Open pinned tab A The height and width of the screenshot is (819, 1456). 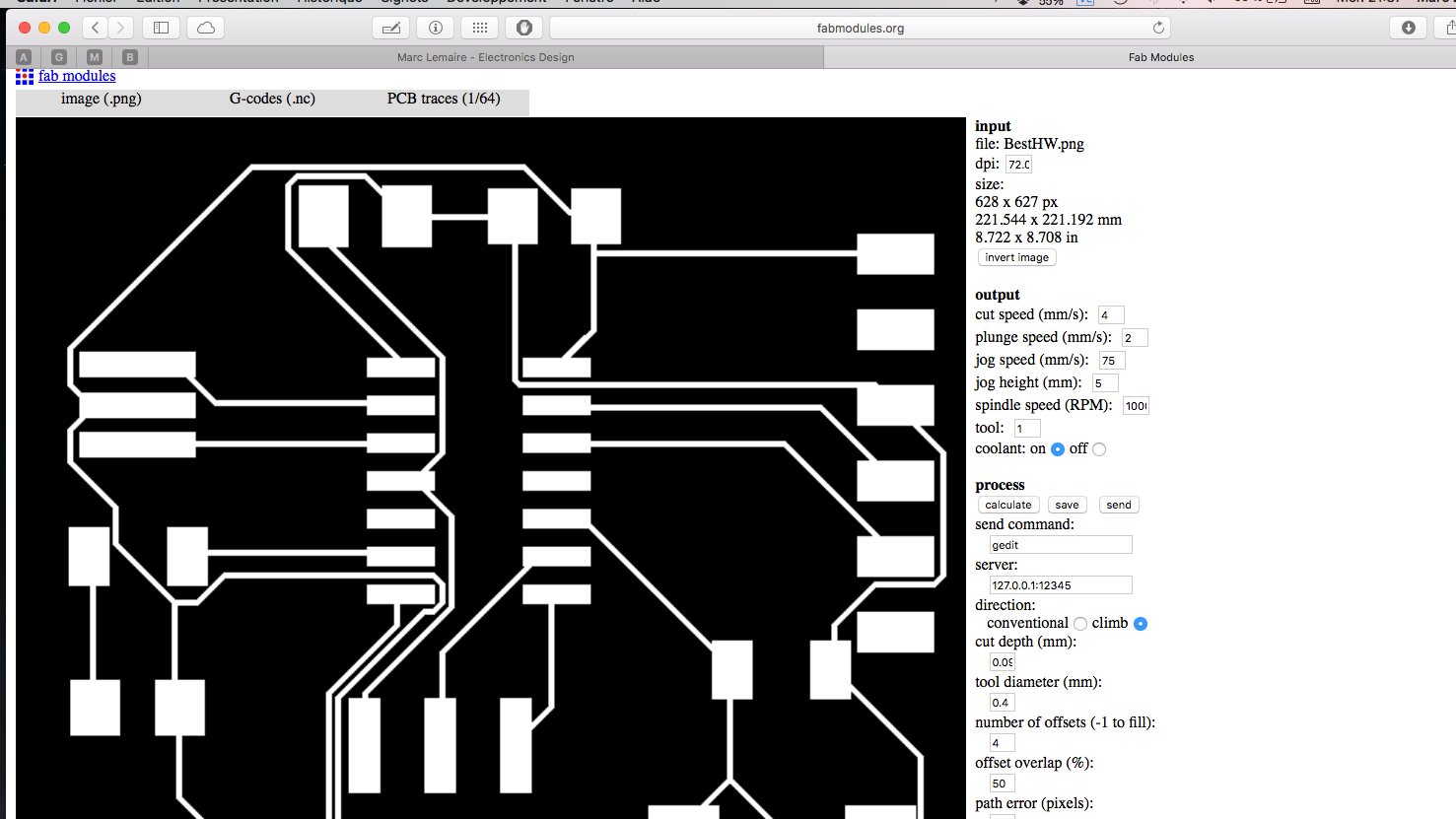click(24, 57)
